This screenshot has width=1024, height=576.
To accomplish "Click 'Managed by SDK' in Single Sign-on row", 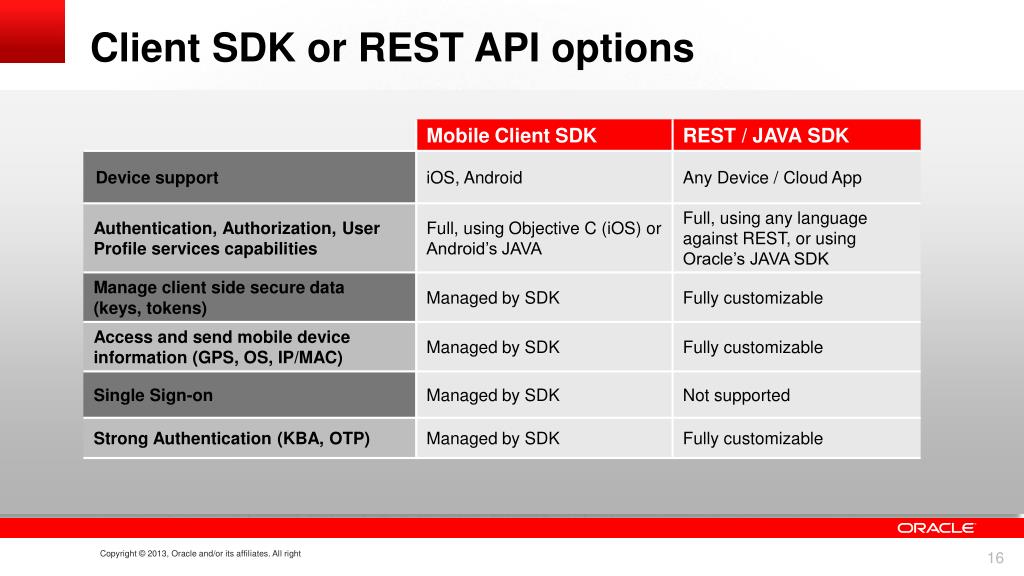I will pos(544,395).
